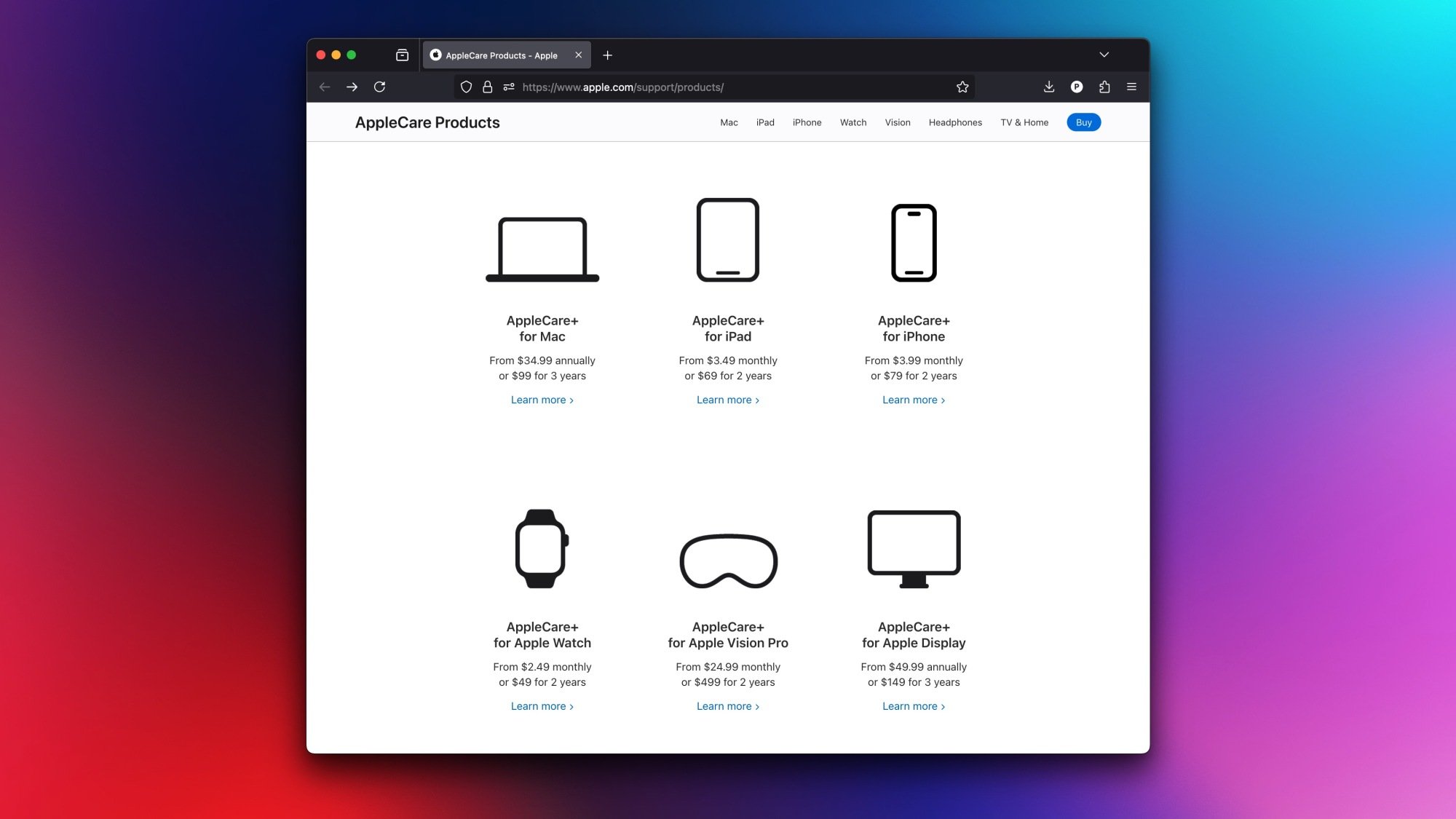The image size is (1456, 819).
Task: Click the 'From $49.99 annually' price text
Action: coord(914,668)
